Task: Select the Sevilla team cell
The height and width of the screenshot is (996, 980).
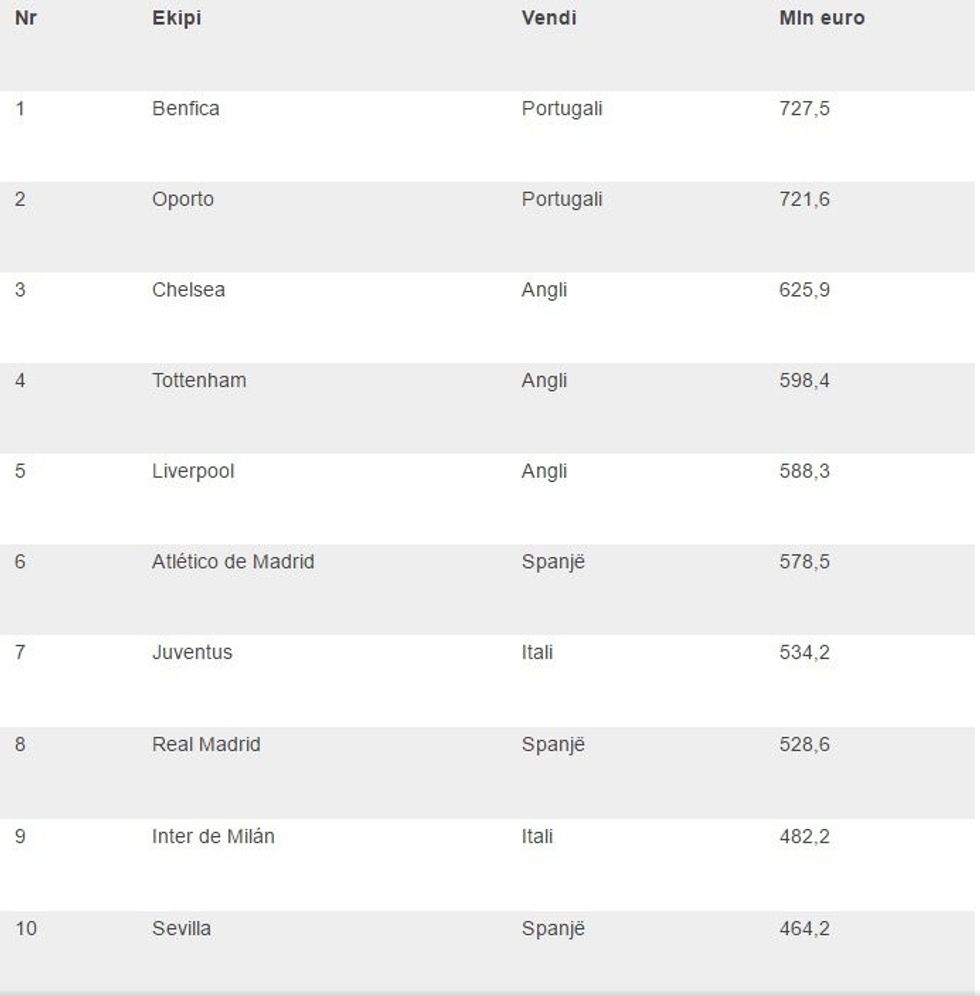Action: pyautogui.click(x=181, y=928)
